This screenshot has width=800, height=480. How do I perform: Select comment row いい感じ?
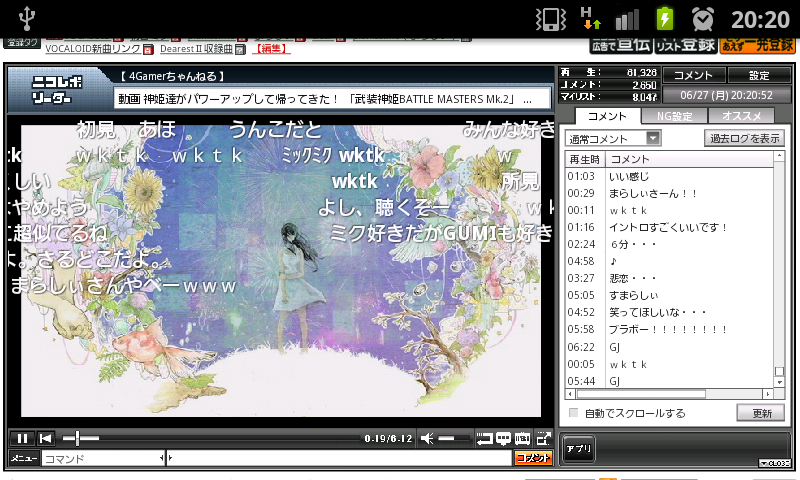pos(669,176)
